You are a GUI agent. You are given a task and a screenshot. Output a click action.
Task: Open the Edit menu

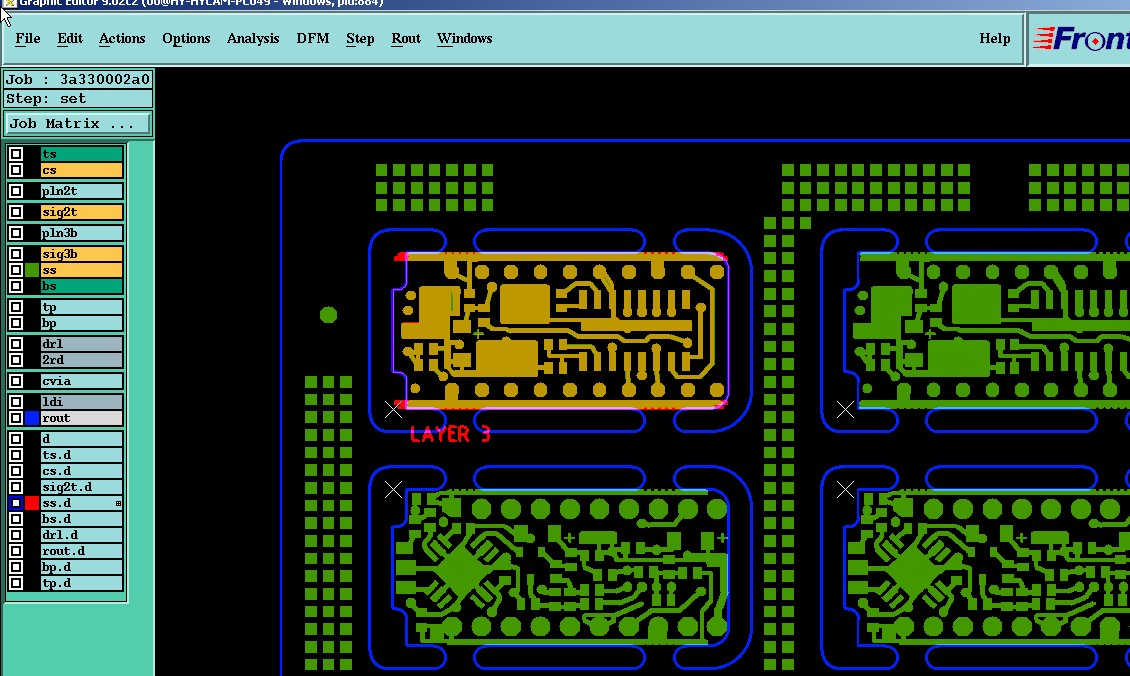70,39
